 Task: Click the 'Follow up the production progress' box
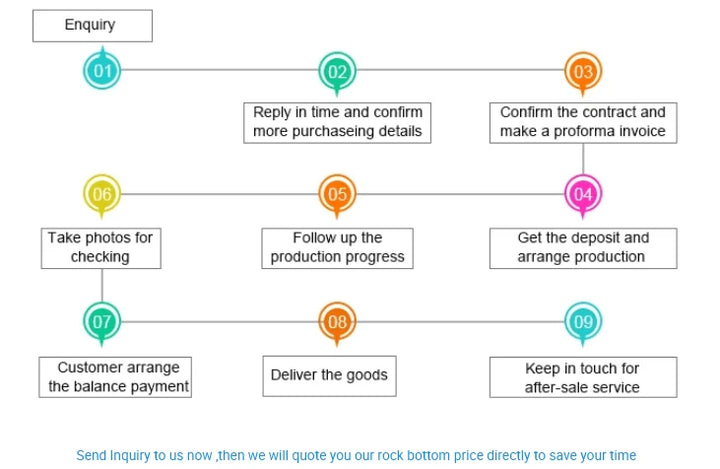pos(338,247)
